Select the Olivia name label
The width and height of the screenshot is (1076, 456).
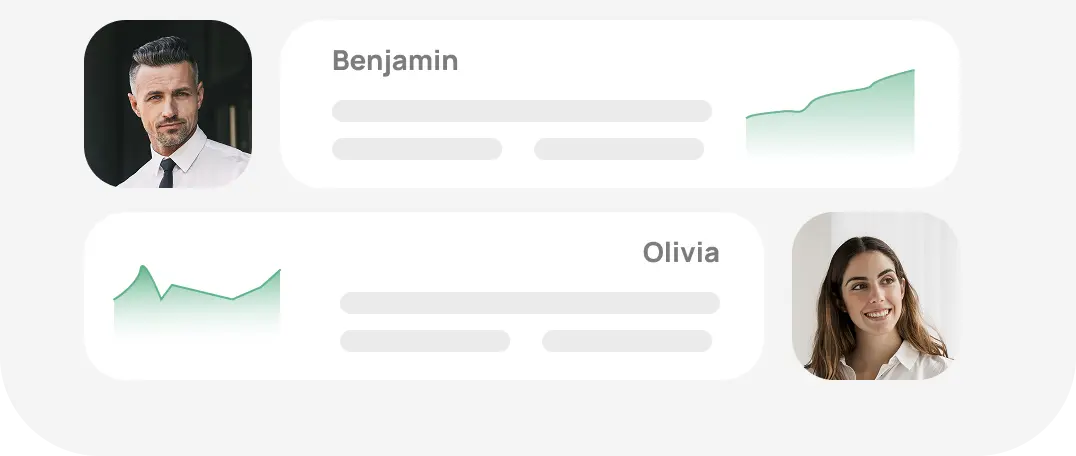680,253
